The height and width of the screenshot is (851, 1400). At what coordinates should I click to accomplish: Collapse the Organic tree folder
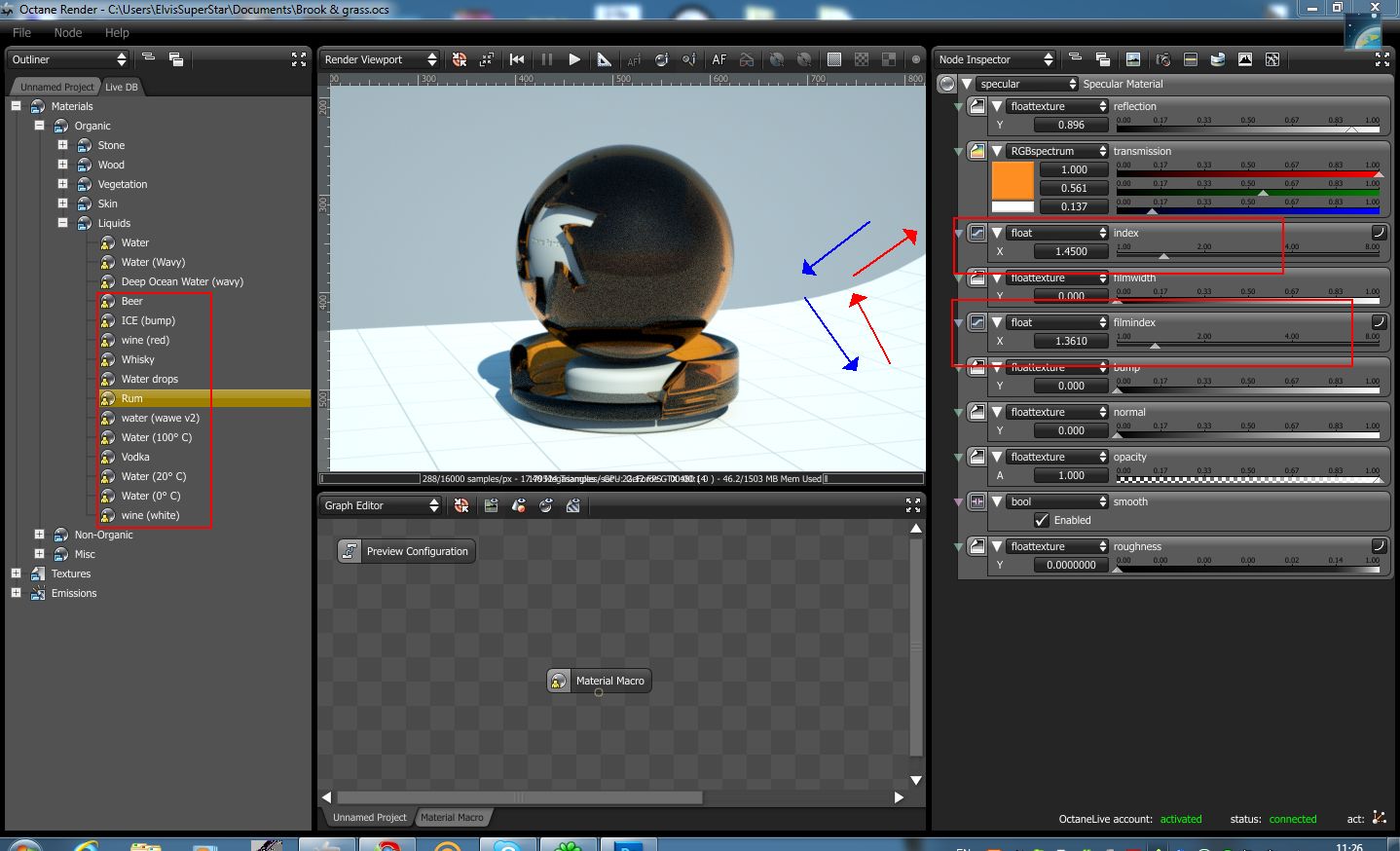click(39, 126)
